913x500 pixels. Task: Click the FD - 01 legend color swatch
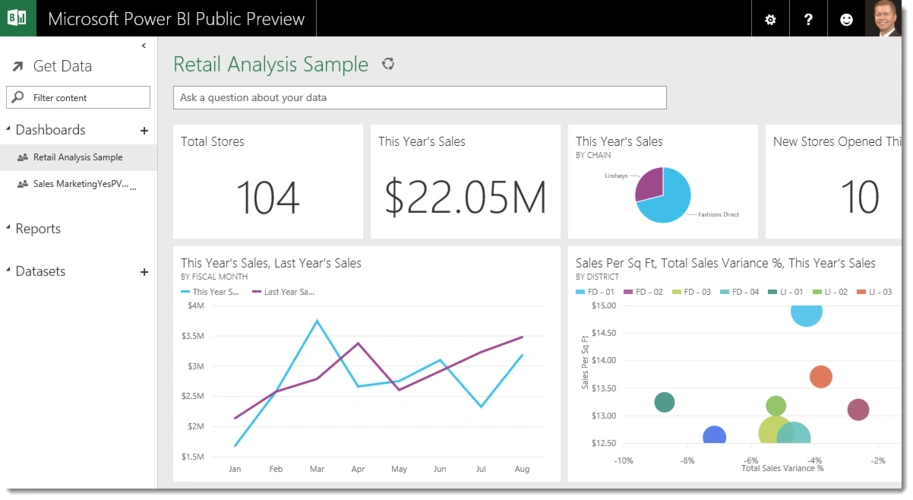tap(583, 292)
